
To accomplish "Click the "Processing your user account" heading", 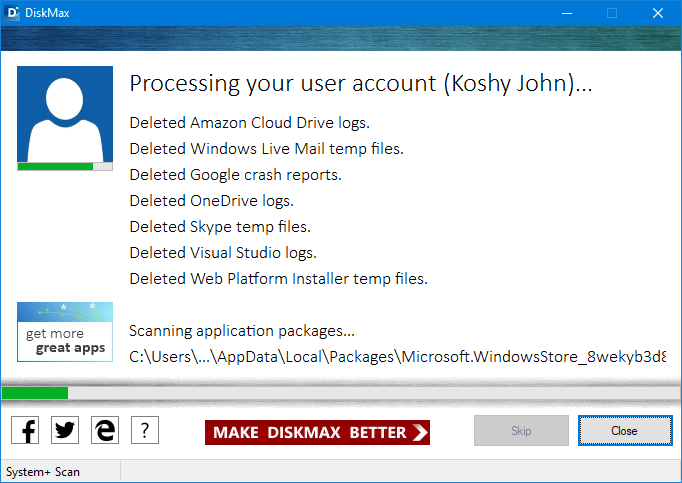I will [x=361, y=83].
